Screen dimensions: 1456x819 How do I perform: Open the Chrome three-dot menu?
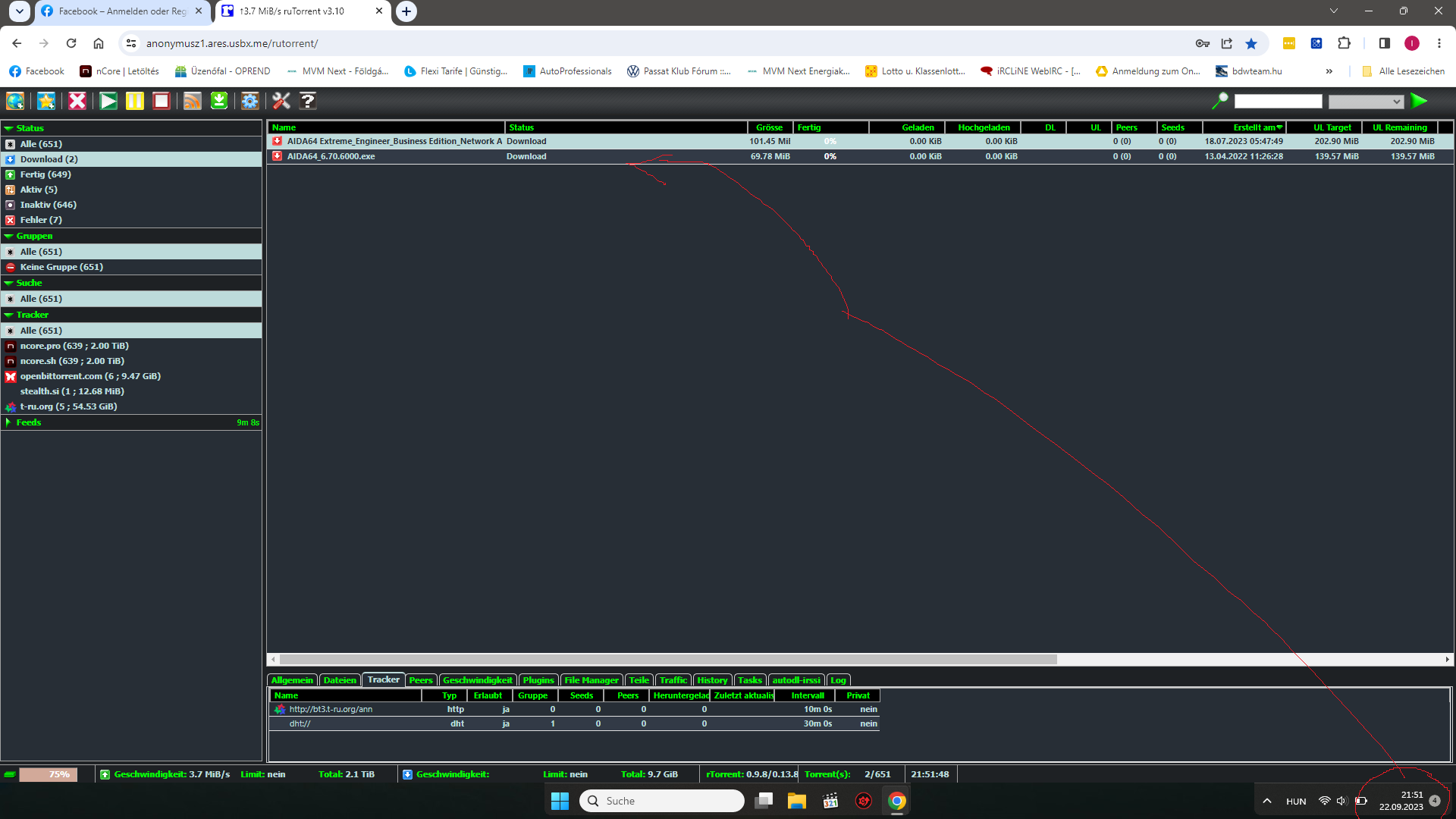tap(1439, 43)
